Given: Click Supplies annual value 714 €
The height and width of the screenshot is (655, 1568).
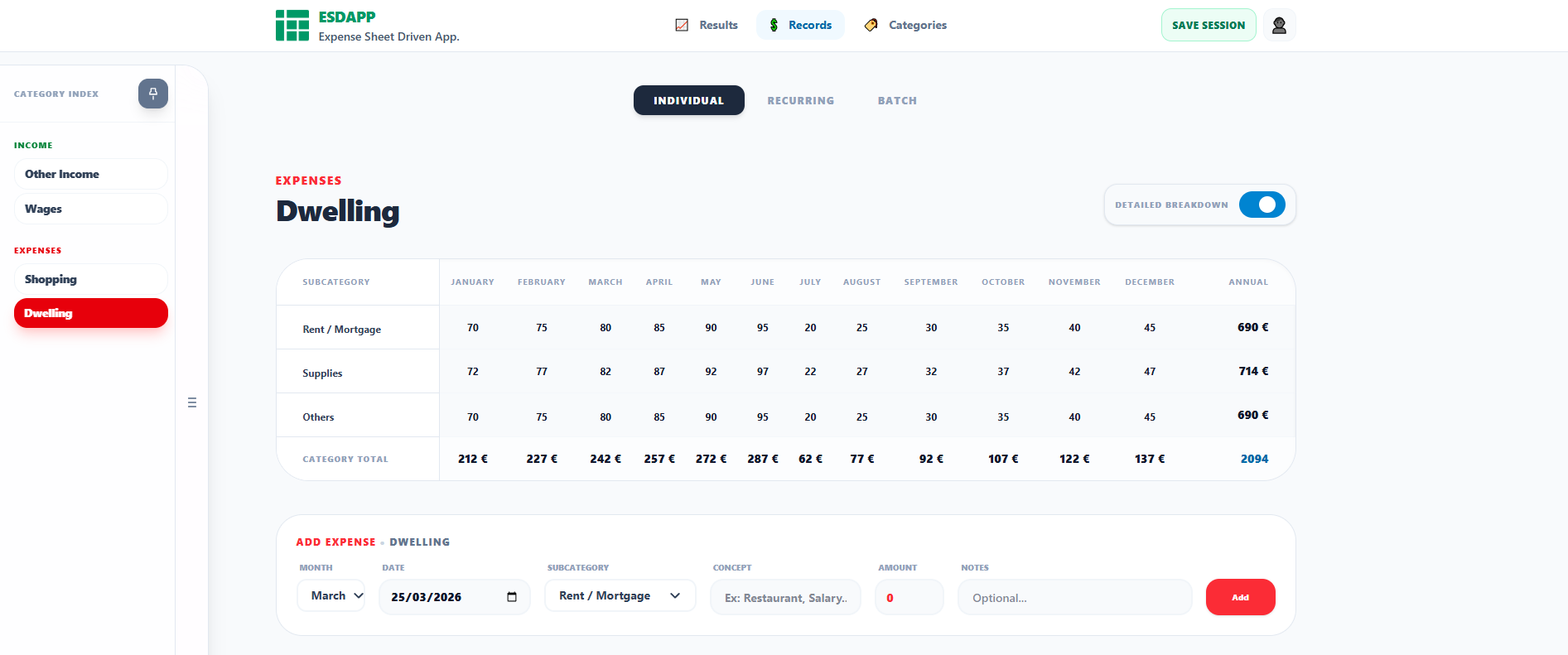Looking at the screenshot, I should coord(1253,371).
